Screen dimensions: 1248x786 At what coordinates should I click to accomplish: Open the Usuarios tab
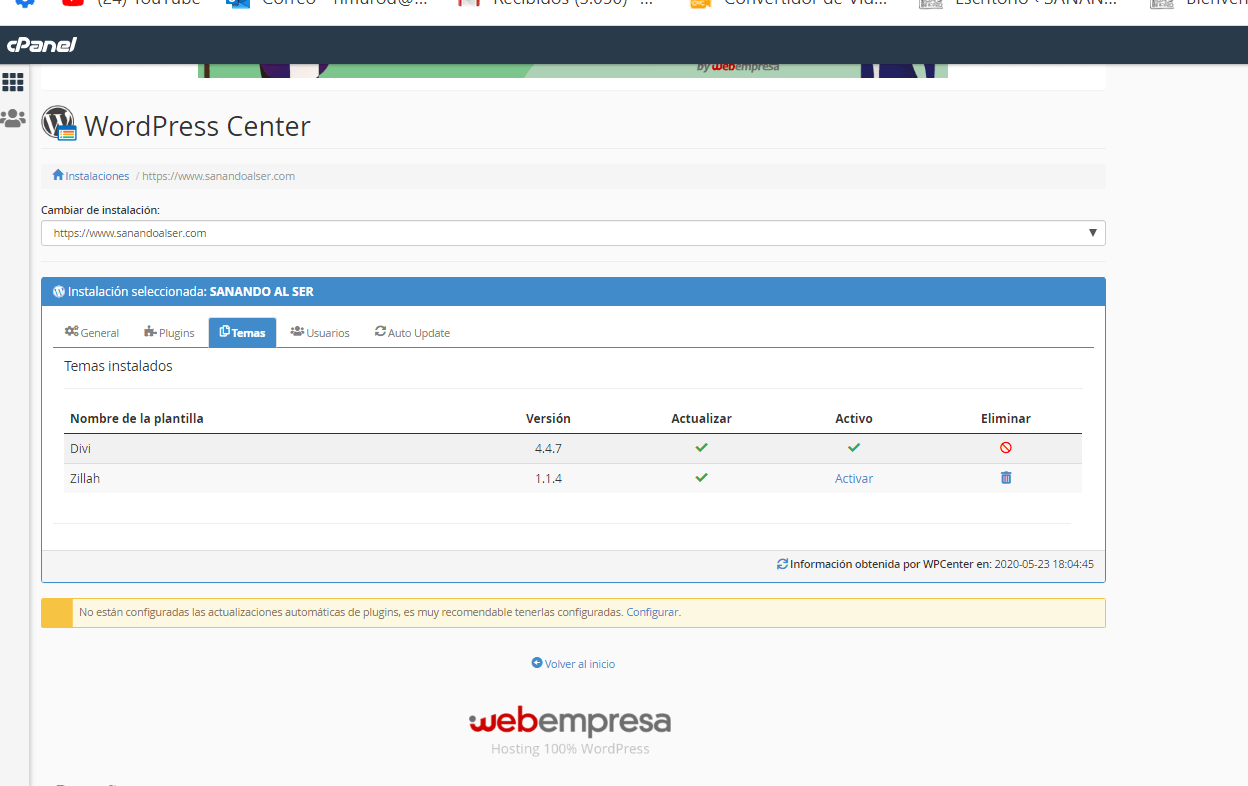[320, 333]
